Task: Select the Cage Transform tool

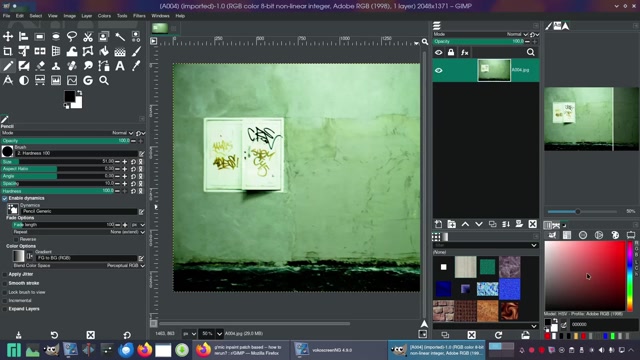Action: coord(88,51)
